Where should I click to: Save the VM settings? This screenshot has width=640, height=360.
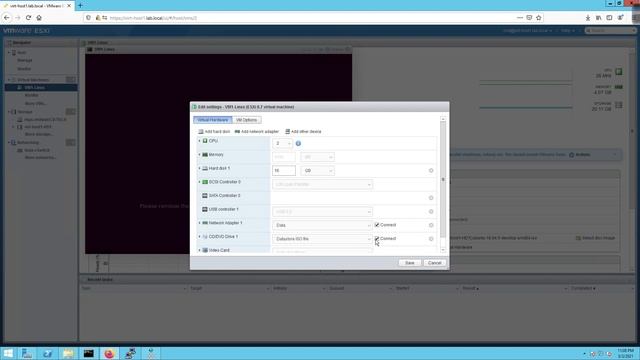click(x=409, y=263)
